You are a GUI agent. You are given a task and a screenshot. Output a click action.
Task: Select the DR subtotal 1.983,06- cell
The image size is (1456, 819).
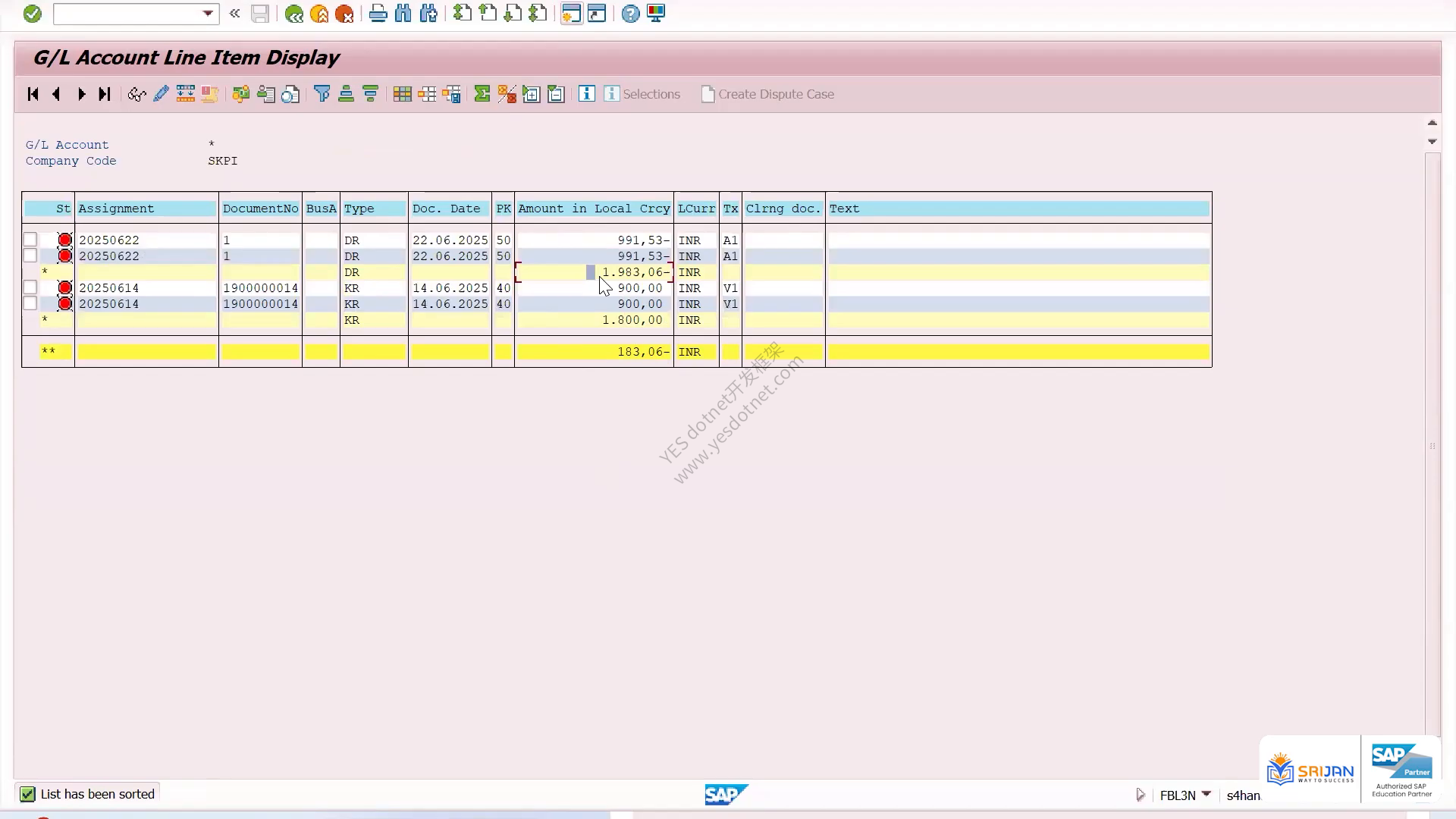[594, 272]
